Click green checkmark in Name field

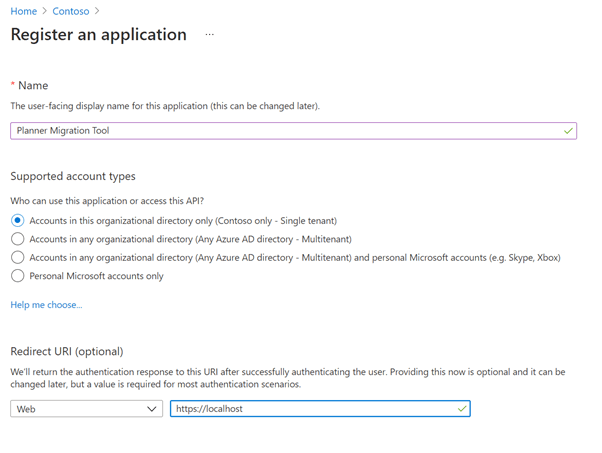[x=568, y=131]
